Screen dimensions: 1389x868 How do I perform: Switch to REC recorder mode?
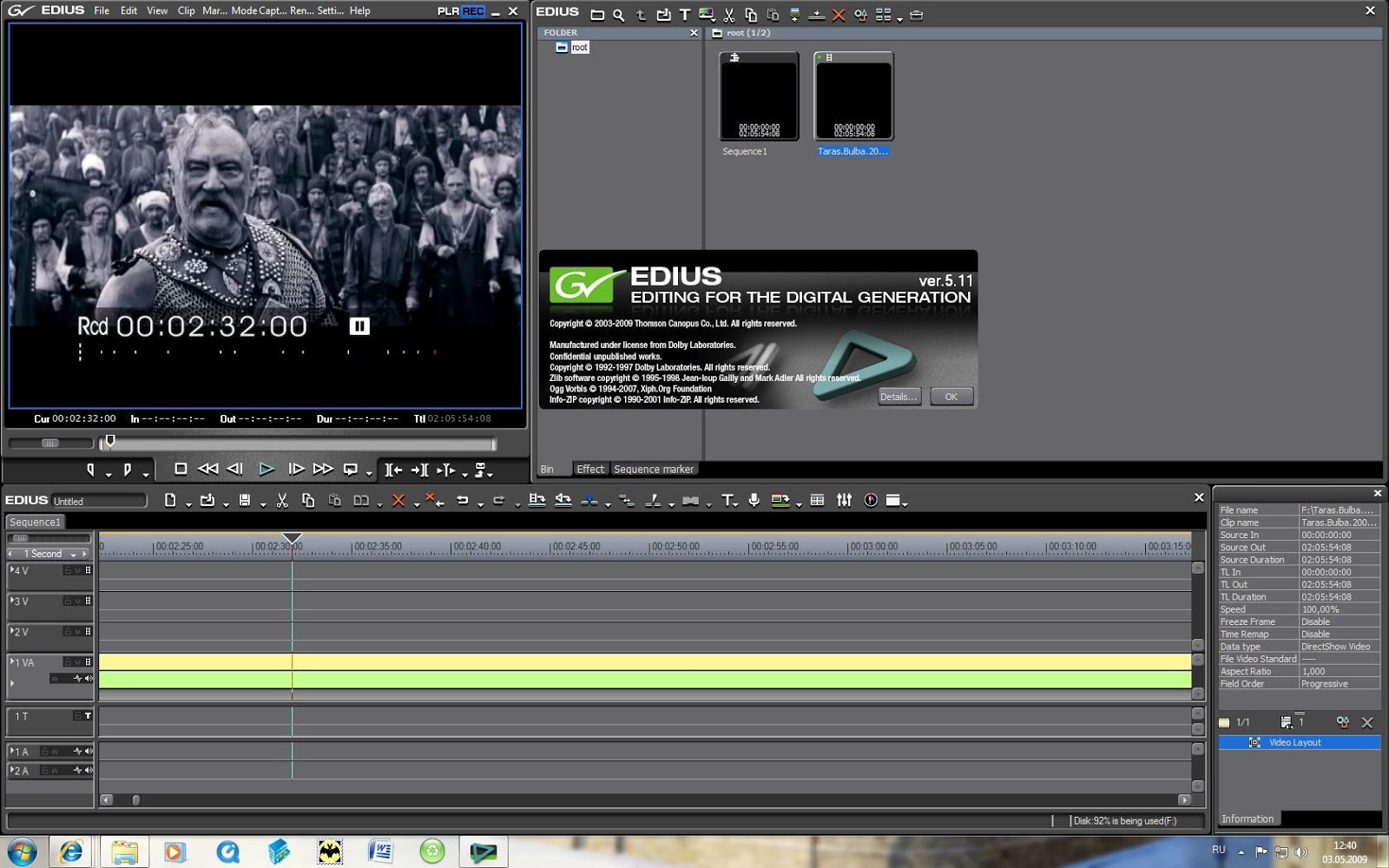[x=473, y=10]
